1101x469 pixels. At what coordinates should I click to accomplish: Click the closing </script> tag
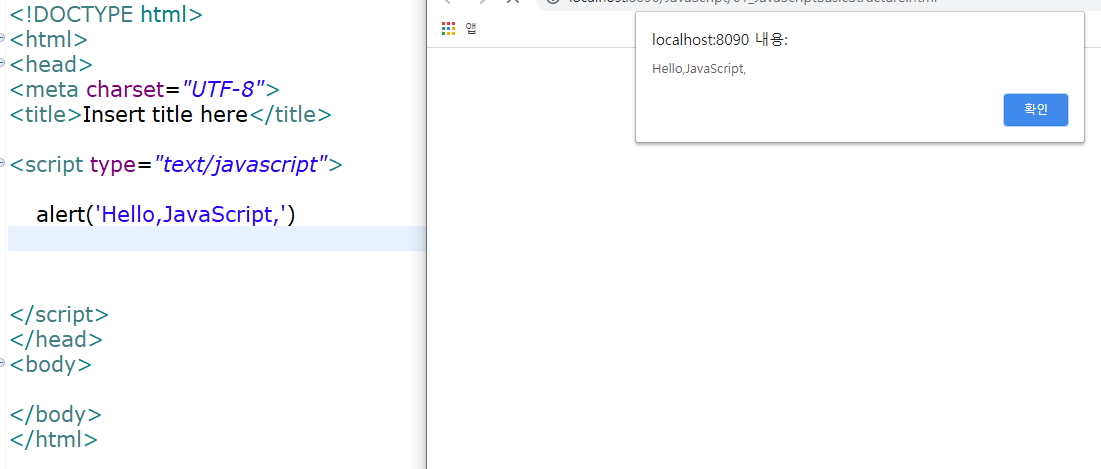59,314
